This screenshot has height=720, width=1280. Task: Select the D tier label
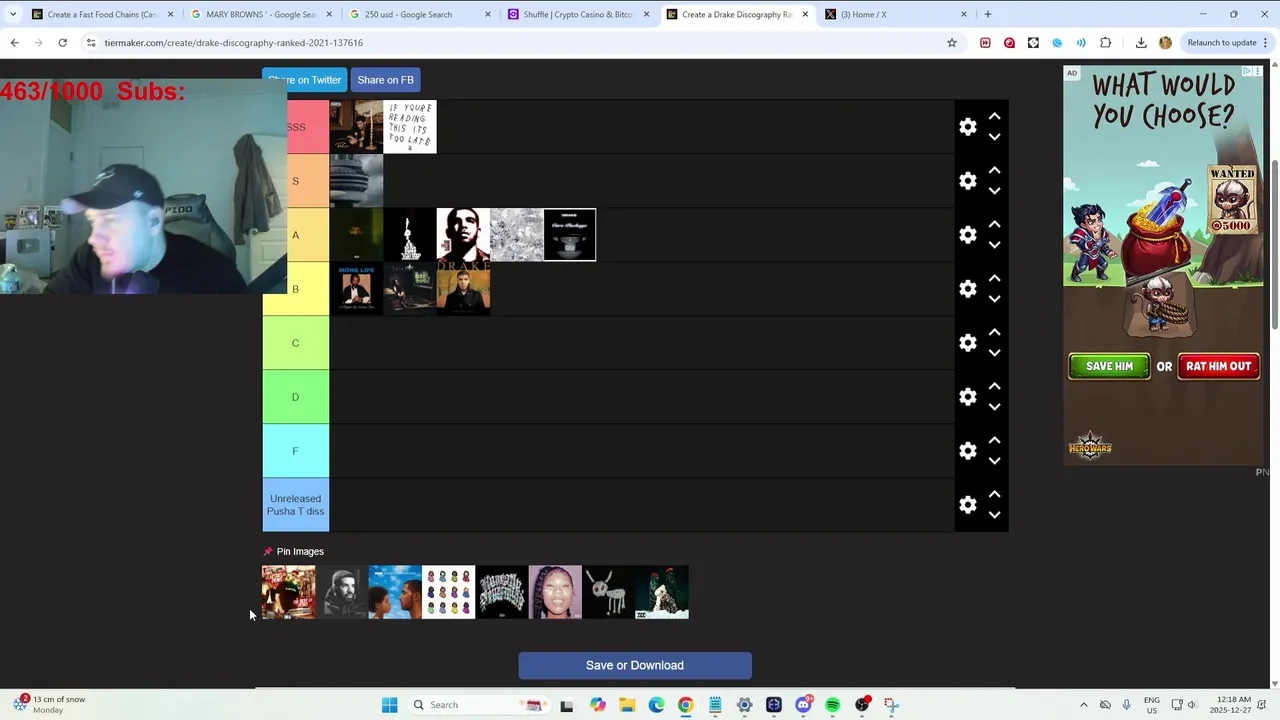[295, 397]
